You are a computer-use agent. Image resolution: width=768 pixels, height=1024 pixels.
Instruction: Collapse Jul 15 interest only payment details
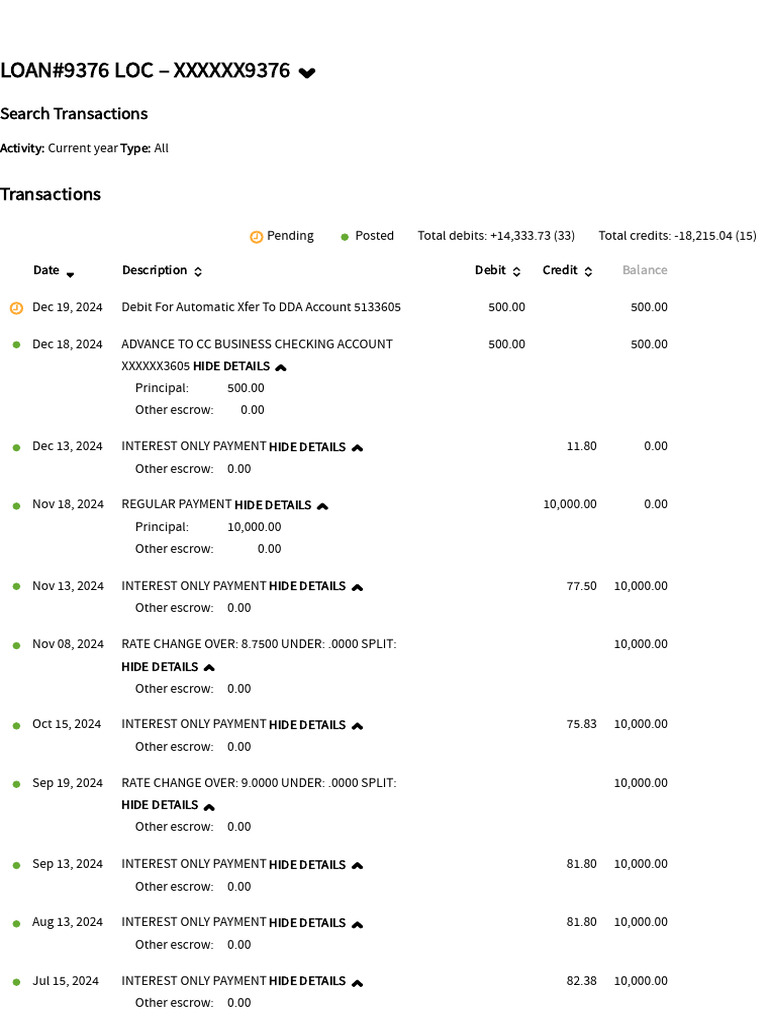click(x=316, y=982)
